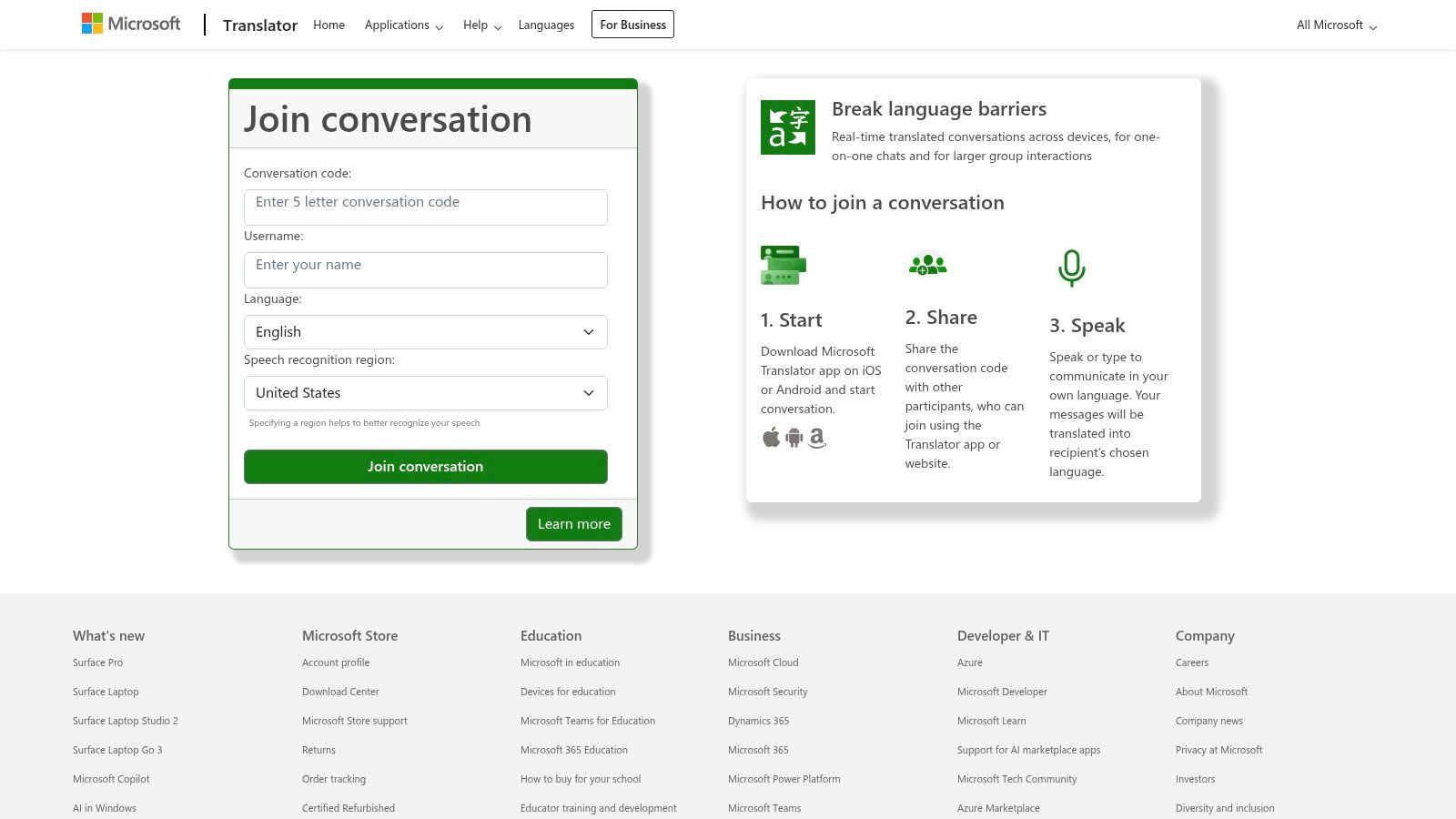The image size is (1456, 819).
Task: Go to Home in the nav bar
Action: click(x=329, y=25)
